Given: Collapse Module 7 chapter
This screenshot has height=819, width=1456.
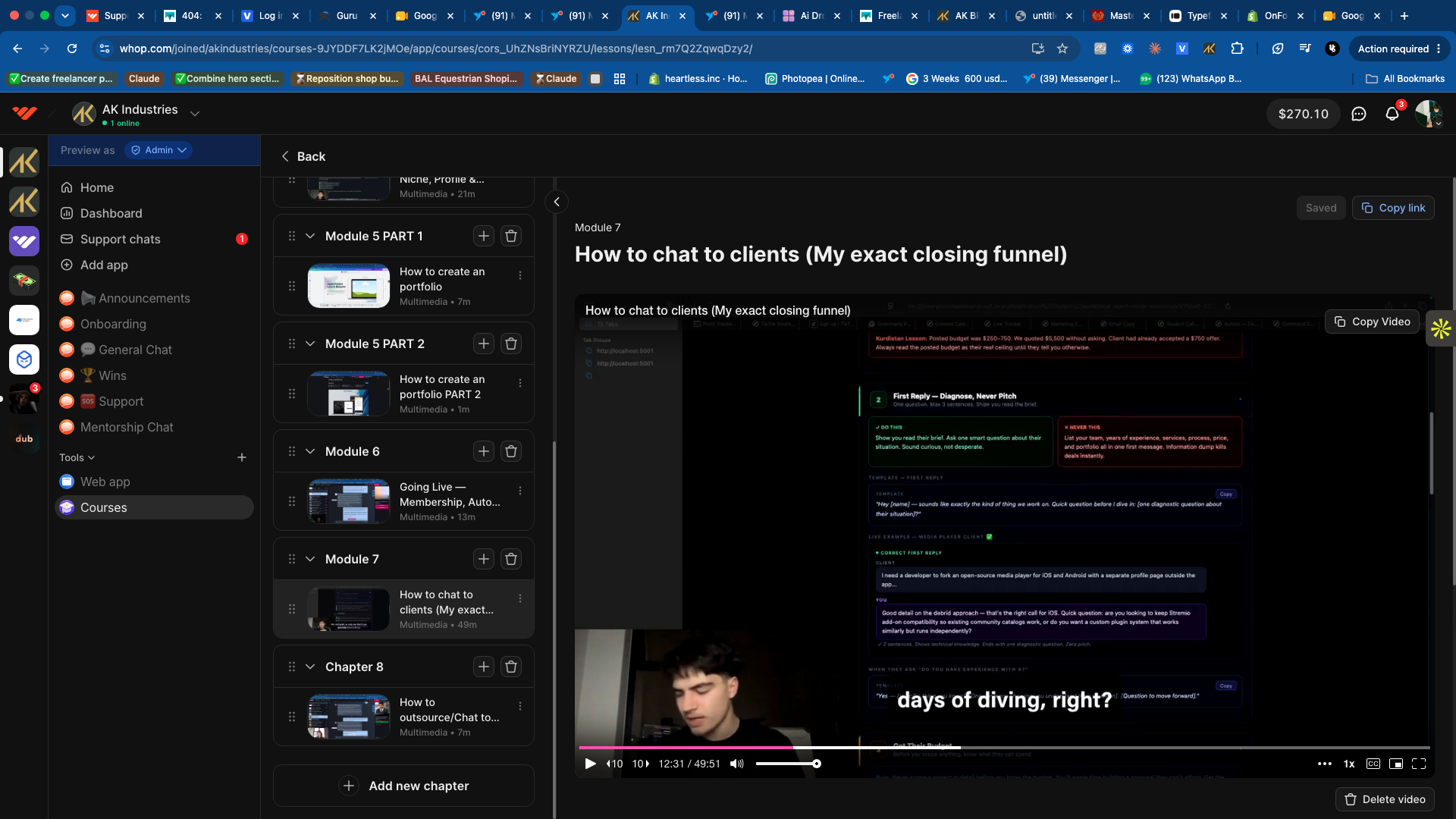Looking at the screenshot, I should tap(310, 559).
